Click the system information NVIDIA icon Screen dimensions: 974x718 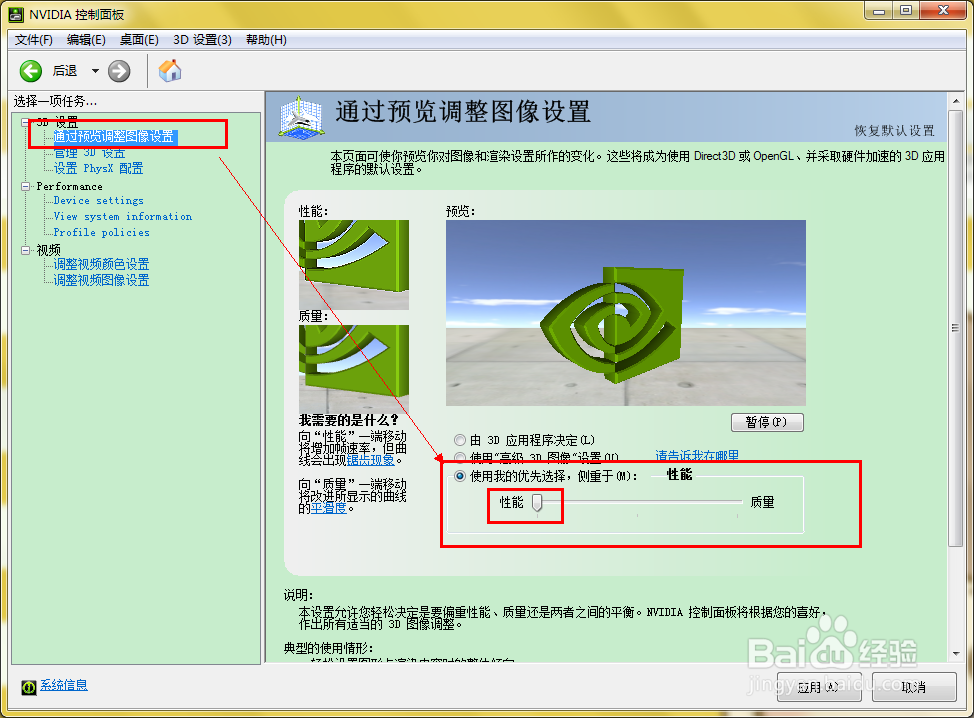pos(29,686)
